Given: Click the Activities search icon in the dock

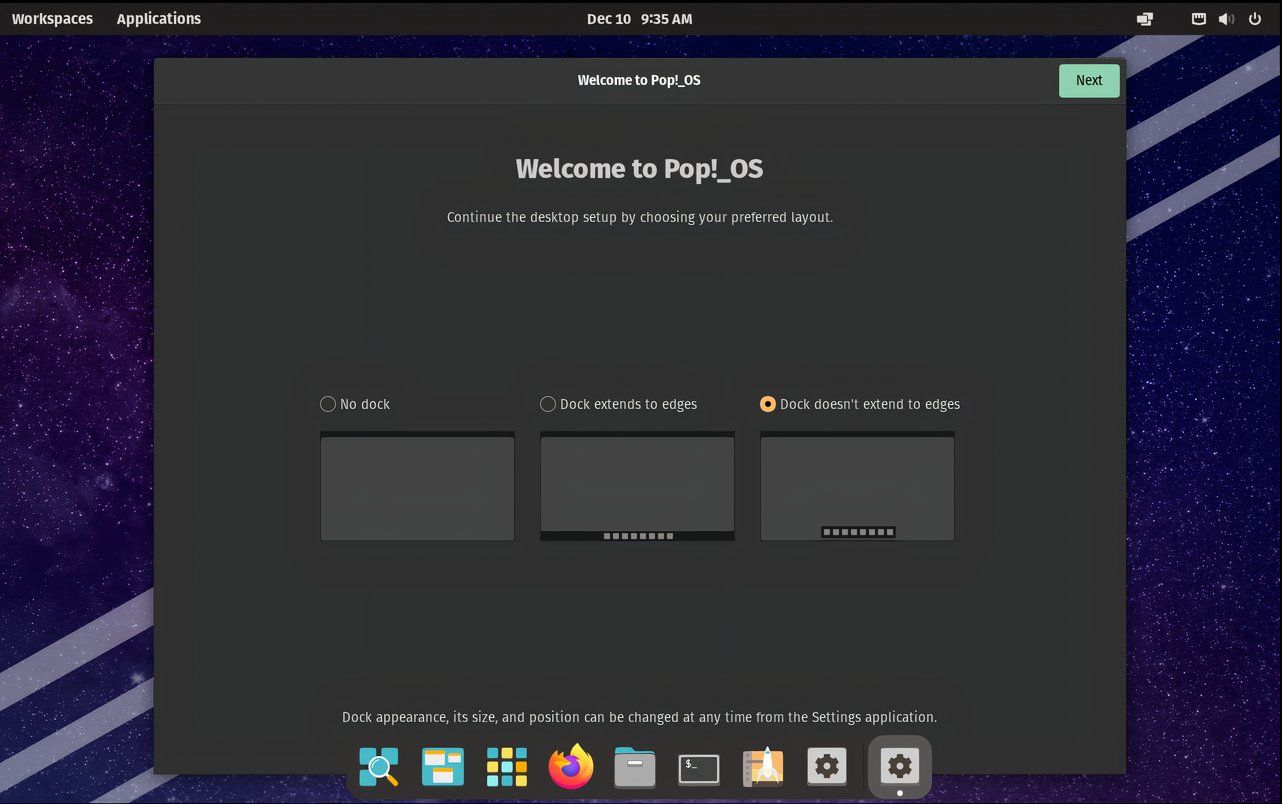Looking at the screenshot, I should click(x=378, y=767).
